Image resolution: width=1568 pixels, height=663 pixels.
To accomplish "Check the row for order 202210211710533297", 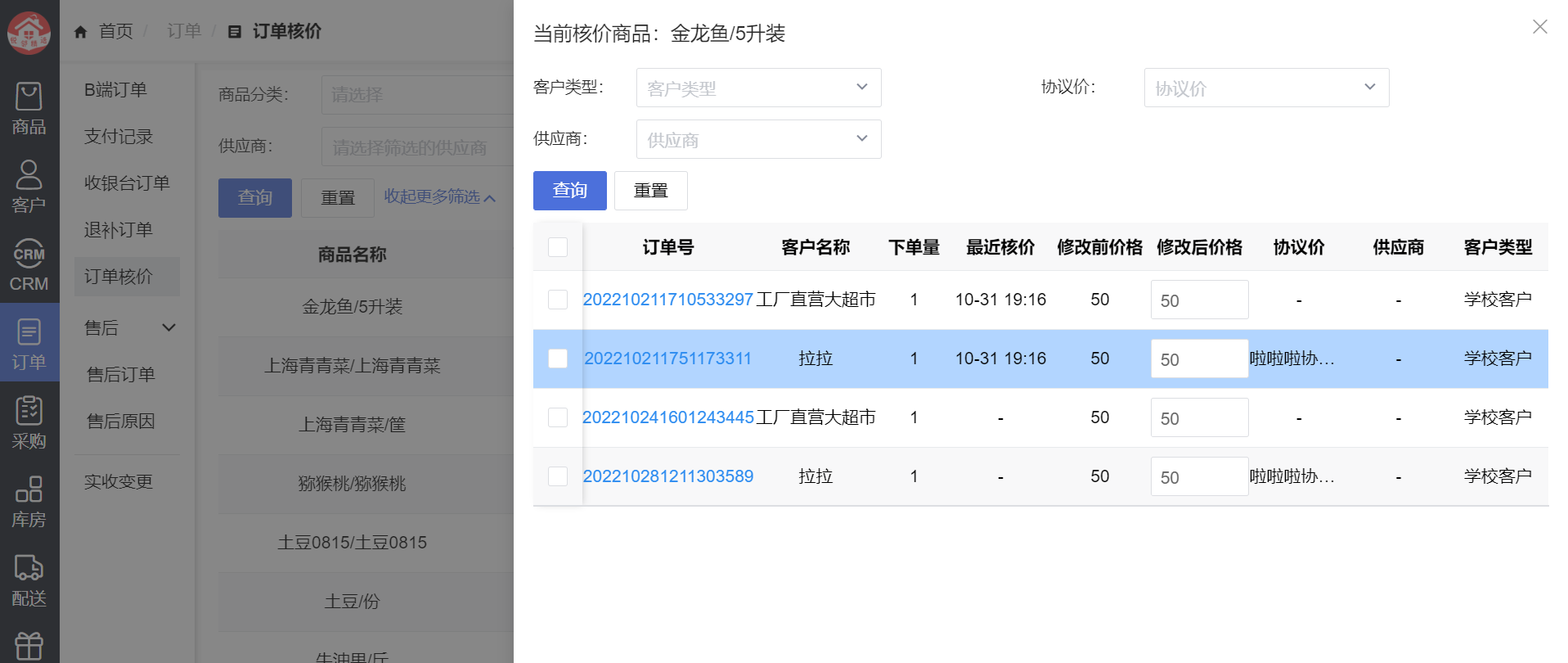I will tap(558, 300).
